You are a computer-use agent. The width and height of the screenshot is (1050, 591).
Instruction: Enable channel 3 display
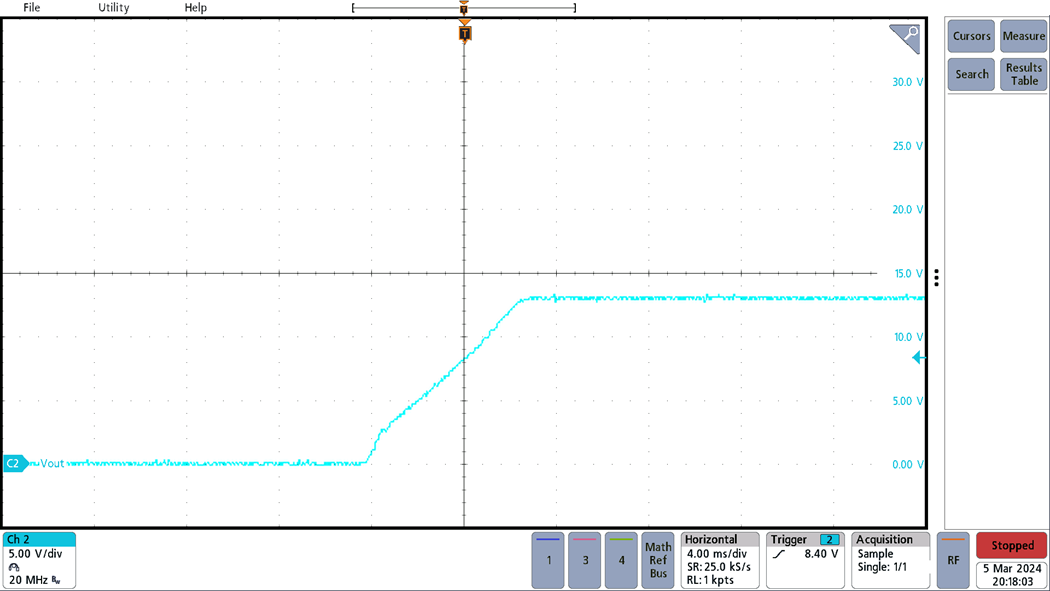(584, 560)
